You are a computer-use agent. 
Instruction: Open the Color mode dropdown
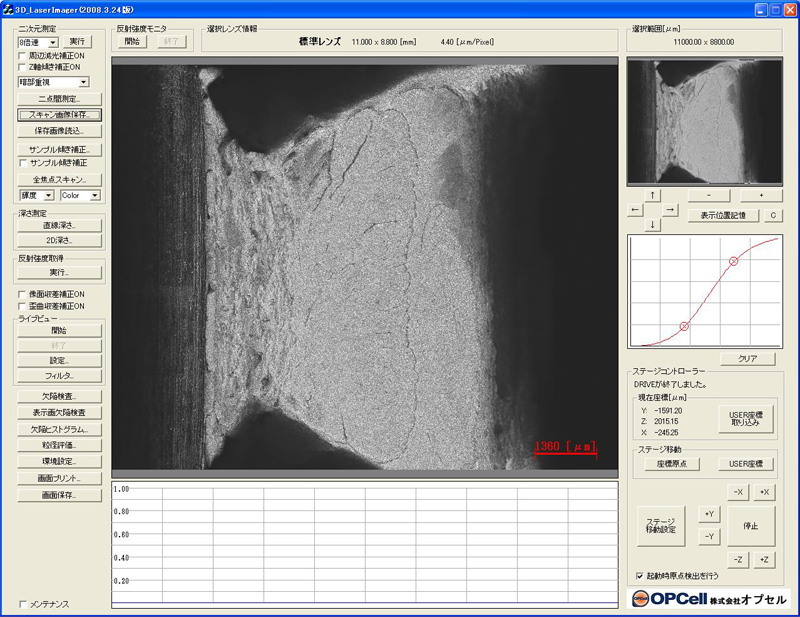coord(95,195)
